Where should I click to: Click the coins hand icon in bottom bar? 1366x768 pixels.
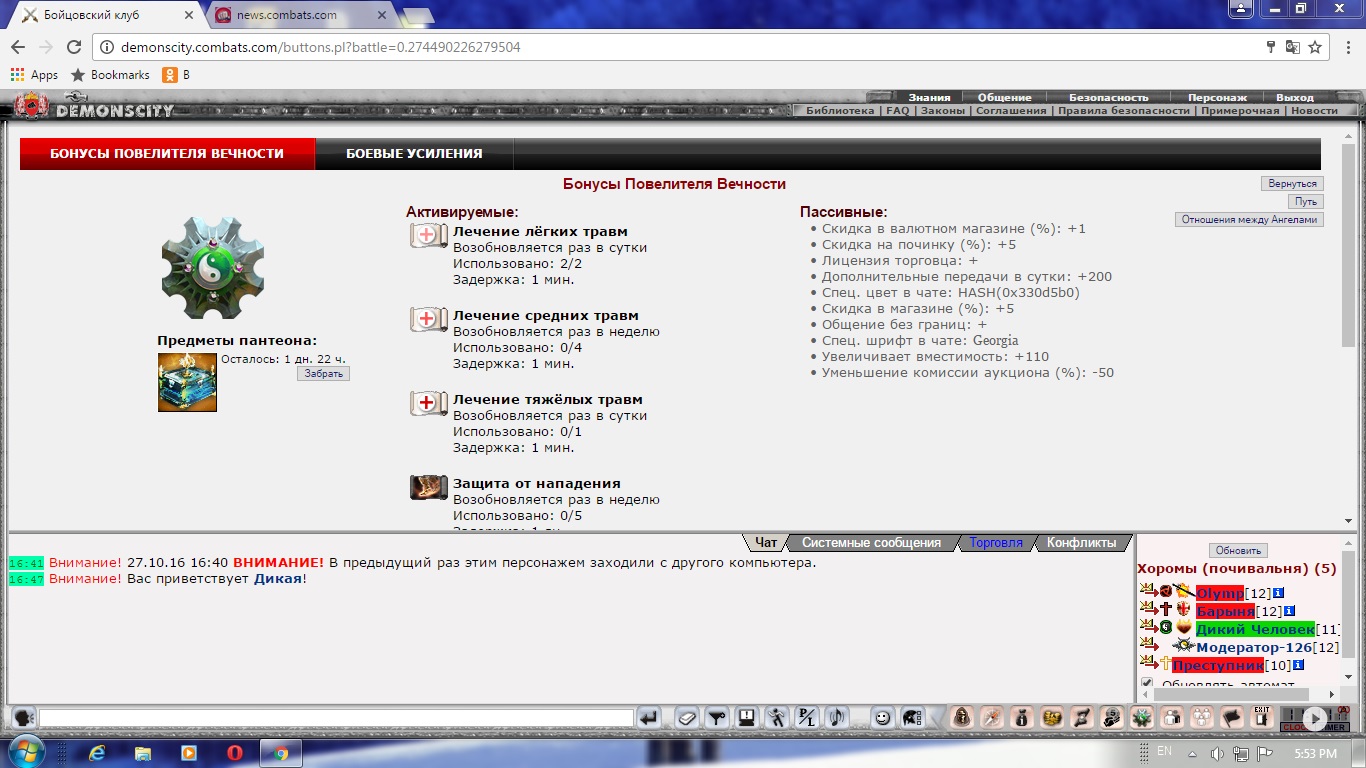point(1111,717)
